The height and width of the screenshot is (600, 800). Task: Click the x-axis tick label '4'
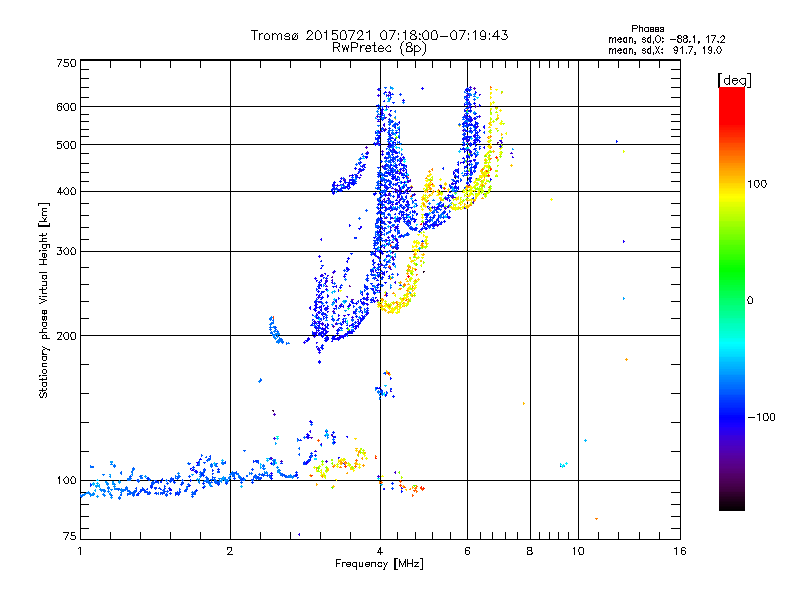coord(380,552)
